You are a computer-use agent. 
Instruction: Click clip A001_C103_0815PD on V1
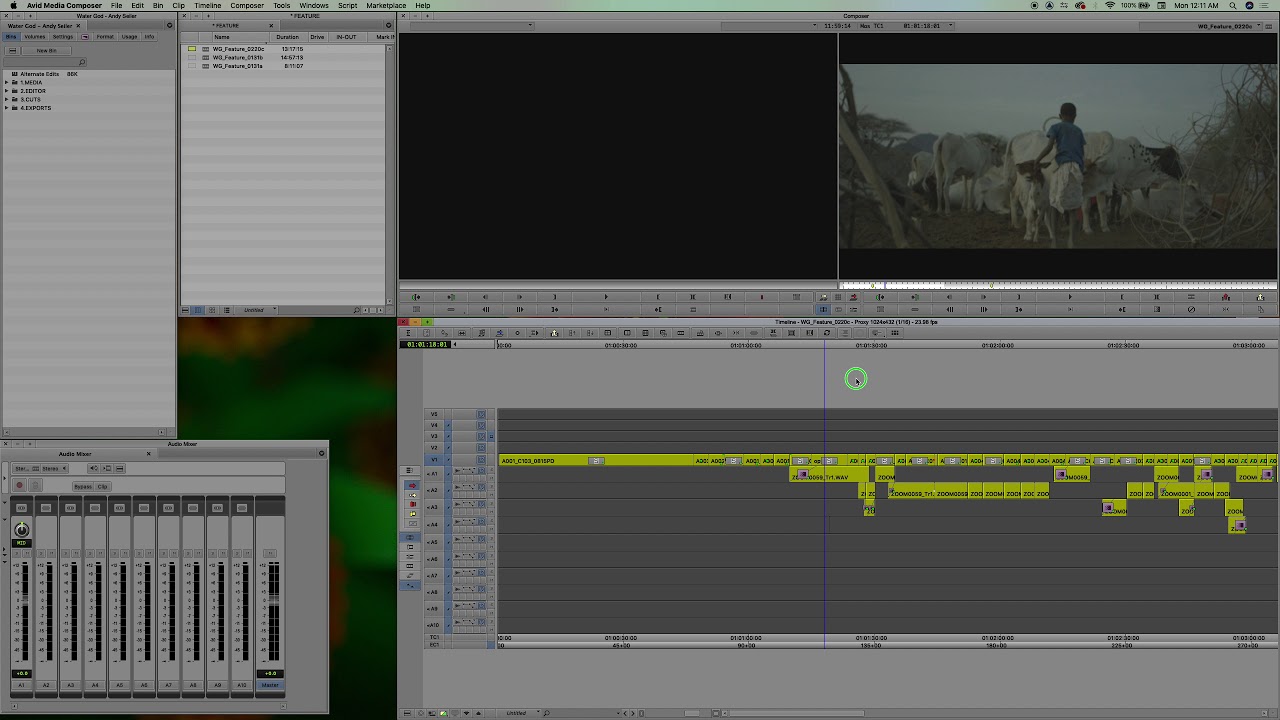click(x=597, y=461)
